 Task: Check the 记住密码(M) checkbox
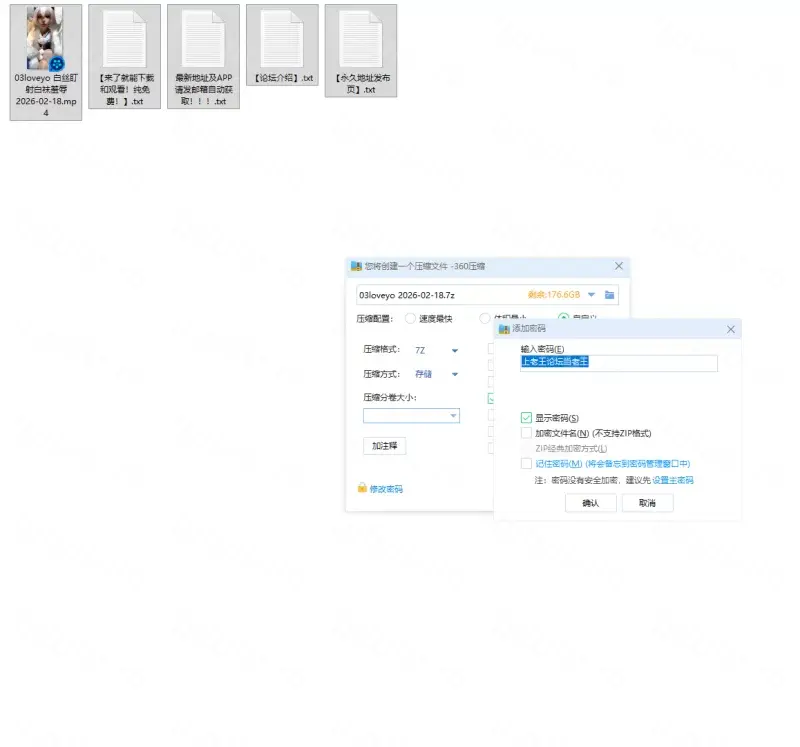pos(526,463)
